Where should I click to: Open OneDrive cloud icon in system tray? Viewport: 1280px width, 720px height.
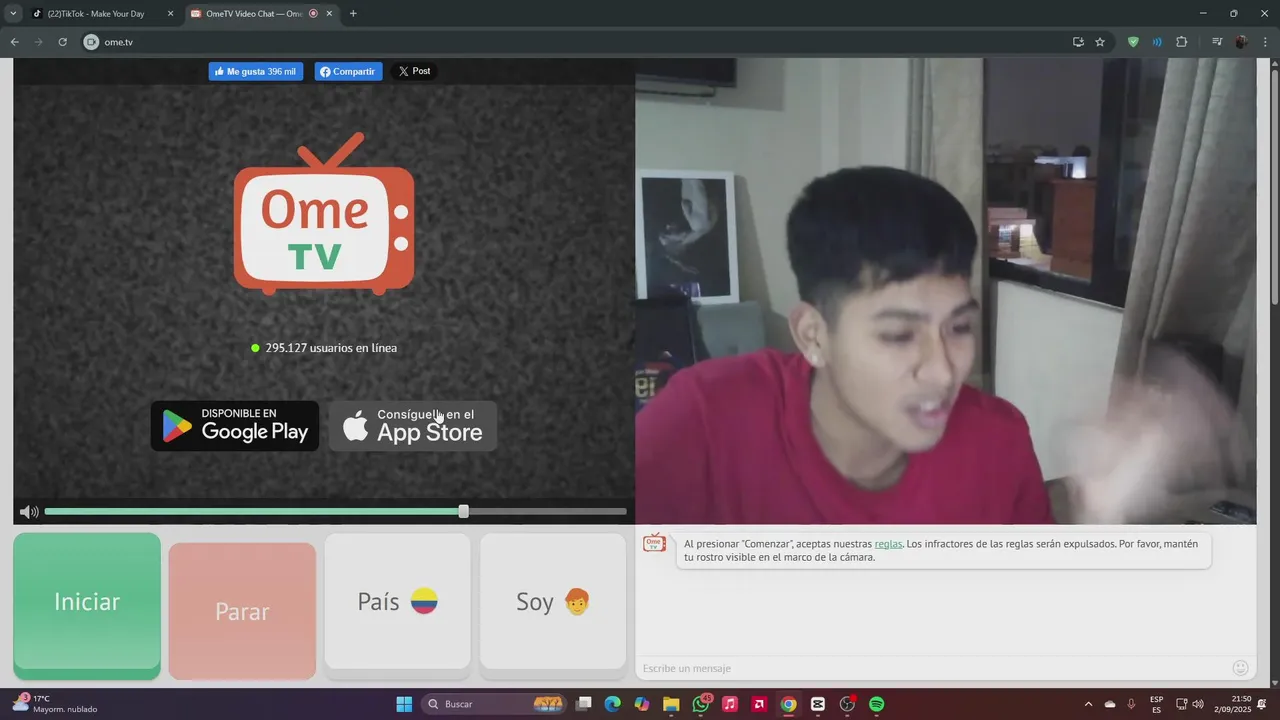(x=1110, y=704)
